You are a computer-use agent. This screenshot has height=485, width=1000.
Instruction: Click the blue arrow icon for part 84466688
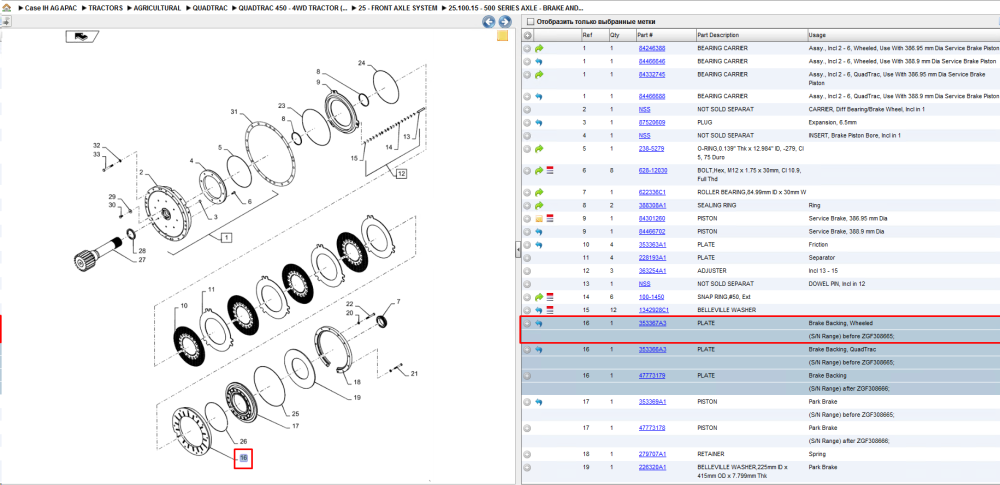pyautogui.click(x=539, y=96)
